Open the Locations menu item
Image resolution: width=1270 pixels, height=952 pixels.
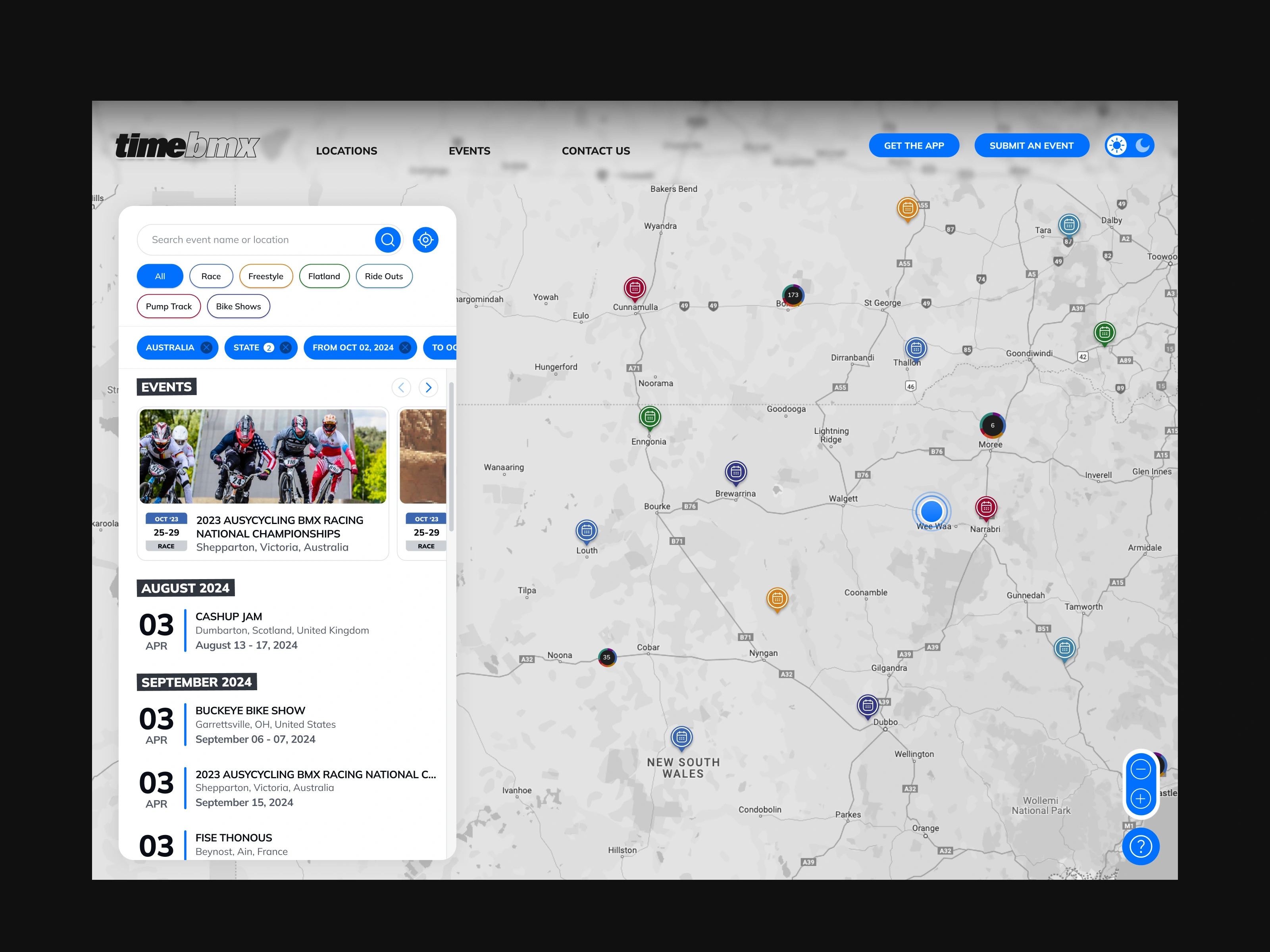346,151
